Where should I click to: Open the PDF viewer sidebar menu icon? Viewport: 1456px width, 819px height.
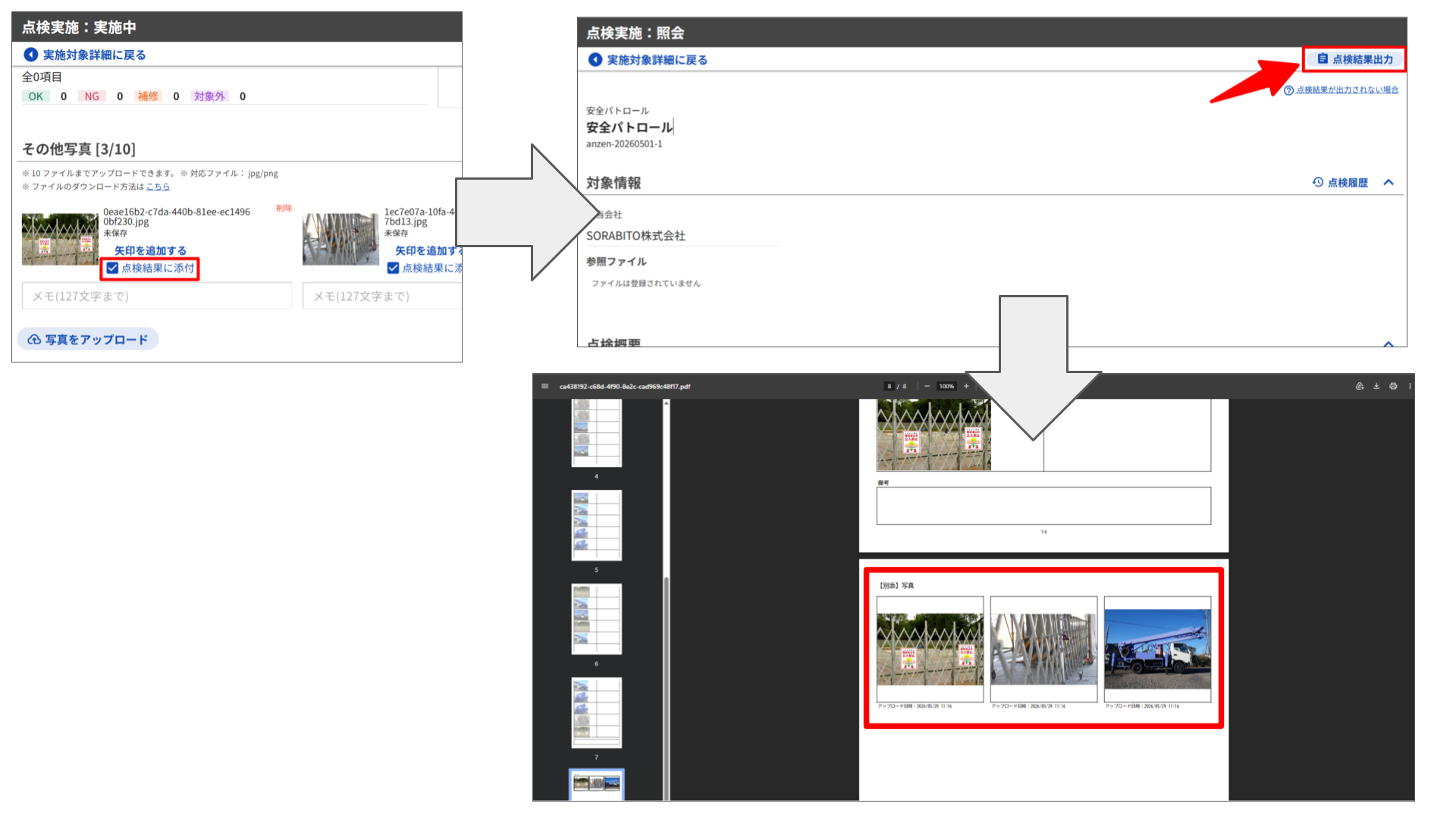coord(544,386)
